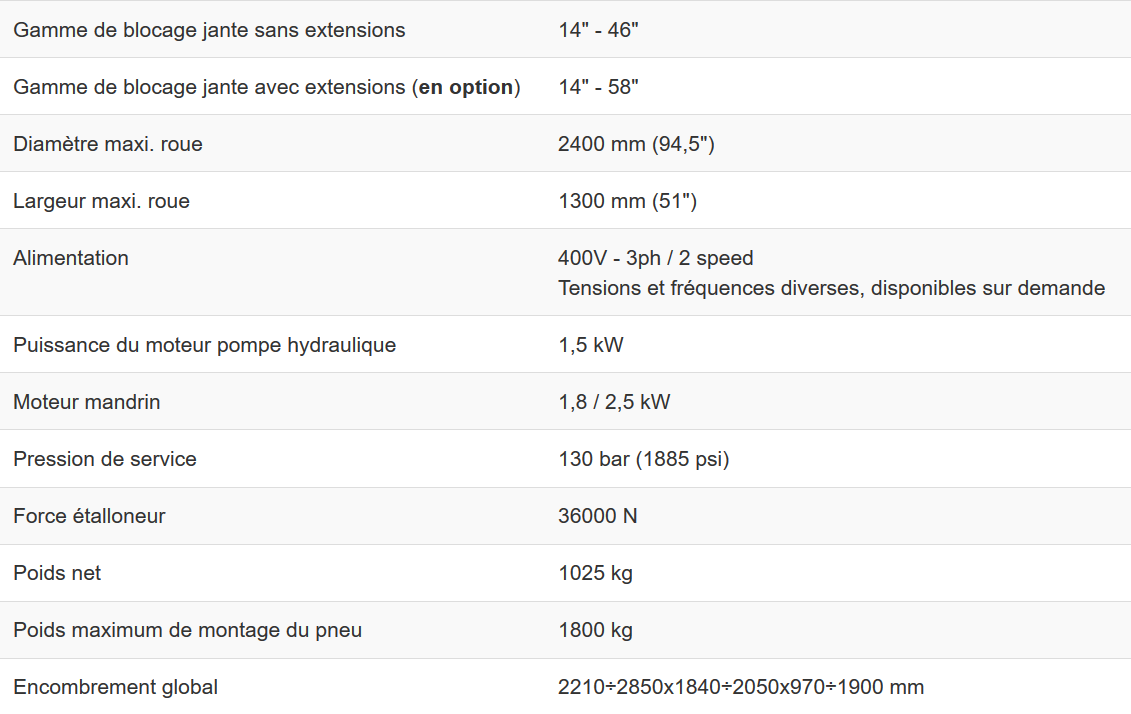Click the 'Puissance du moteur pompe hydraulique' label
This screenshot has width=1131, height=714.
click(204, 345)
